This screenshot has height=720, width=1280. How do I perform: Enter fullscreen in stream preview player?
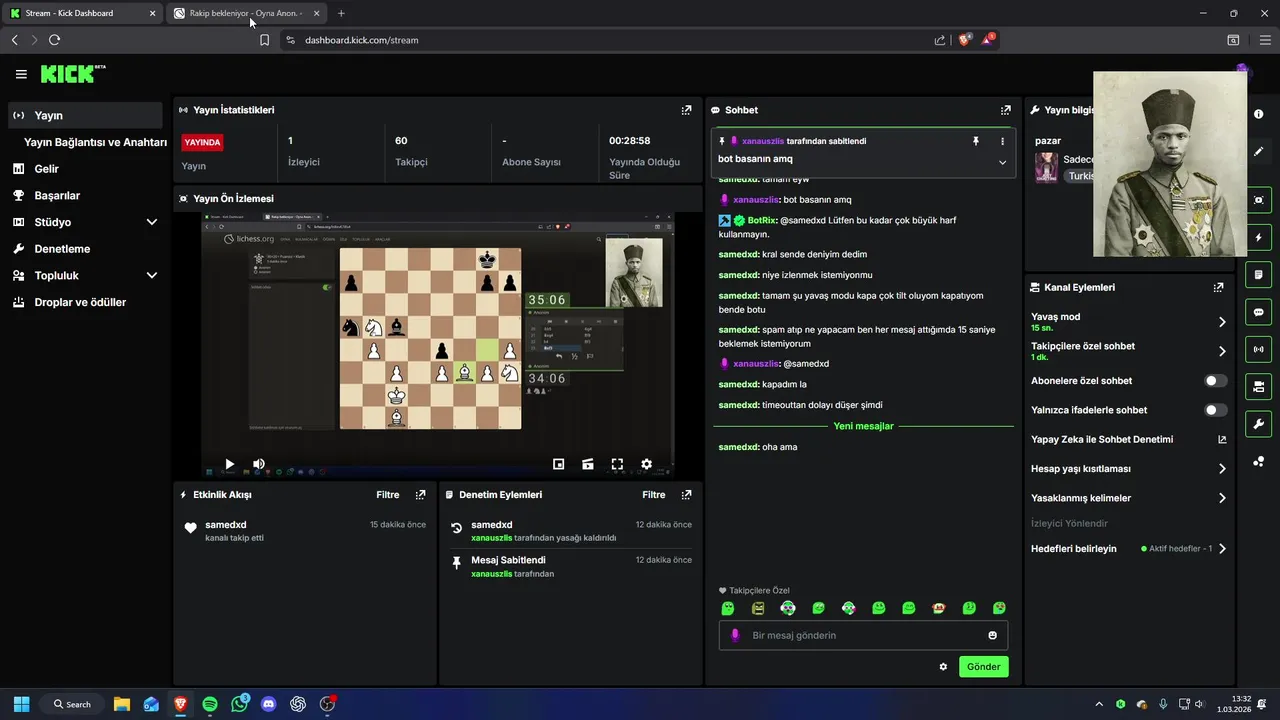(617, 464)
